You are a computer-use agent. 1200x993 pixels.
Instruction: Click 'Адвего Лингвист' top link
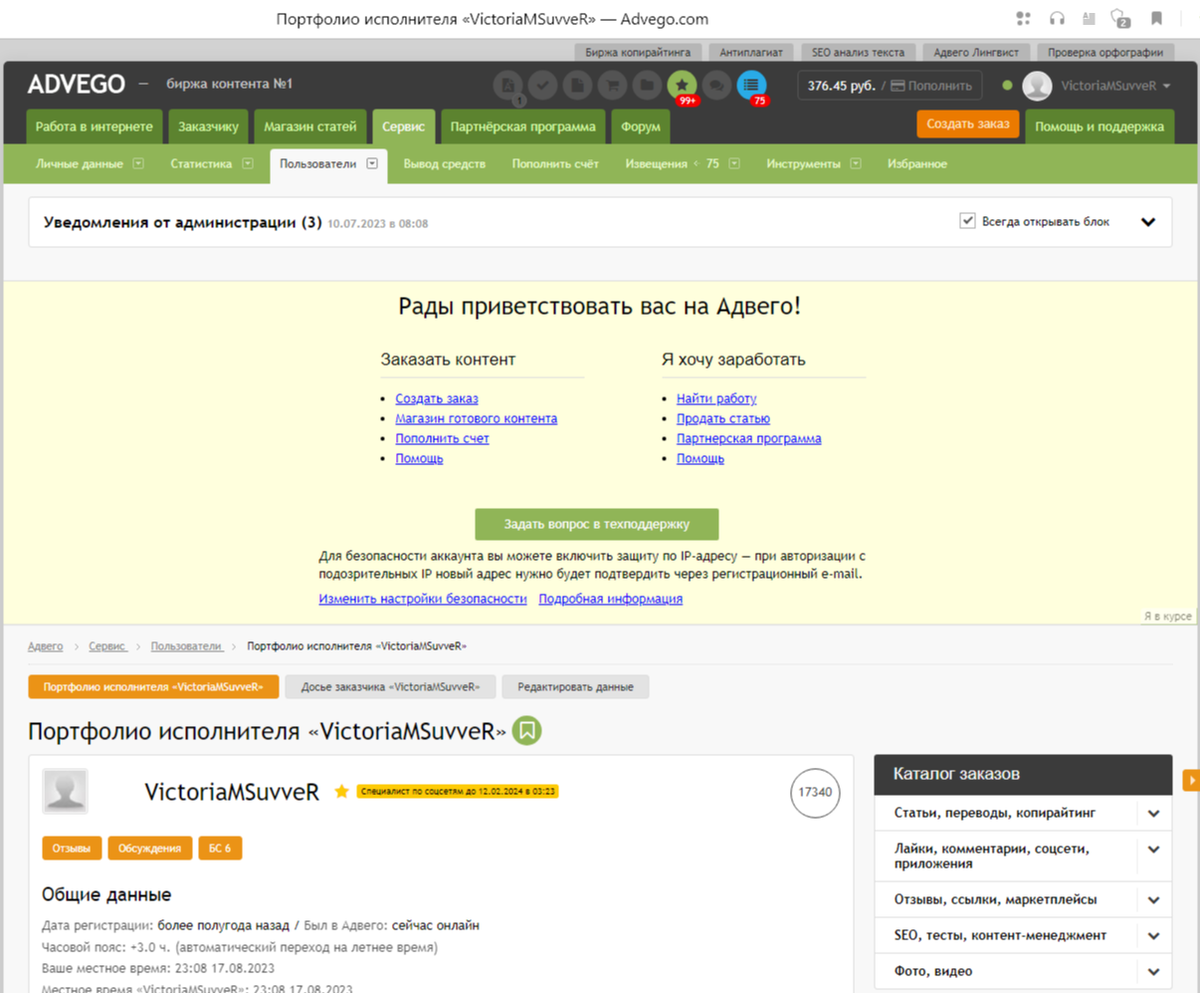click(975, 52)
